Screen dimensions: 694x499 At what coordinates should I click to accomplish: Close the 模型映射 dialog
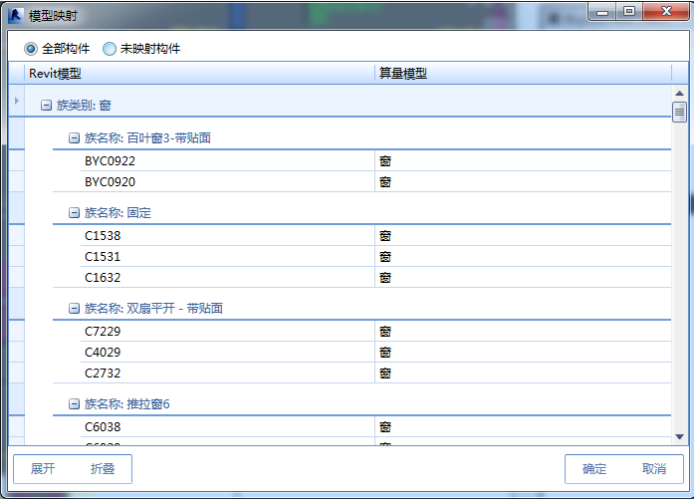[x=666, y=12]
